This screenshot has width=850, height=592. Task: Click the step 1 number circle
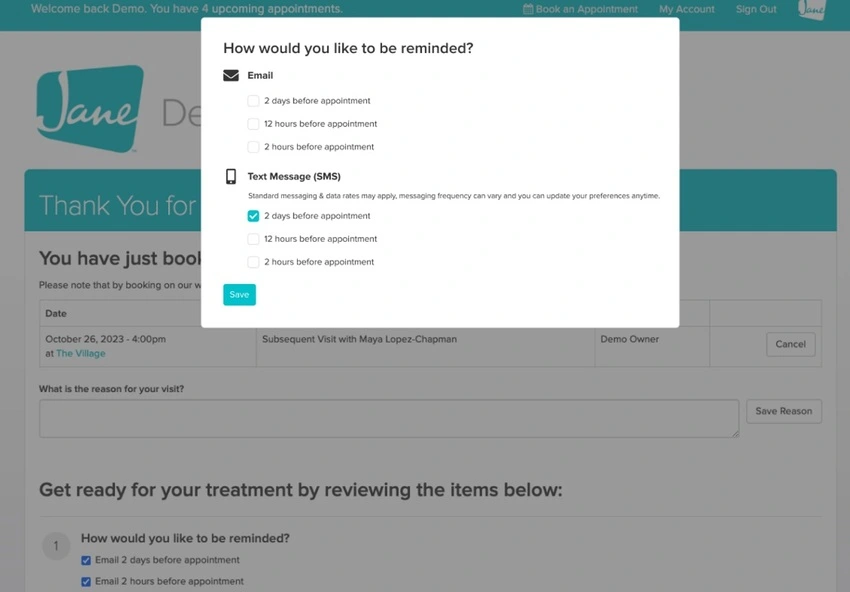(56, 546)
